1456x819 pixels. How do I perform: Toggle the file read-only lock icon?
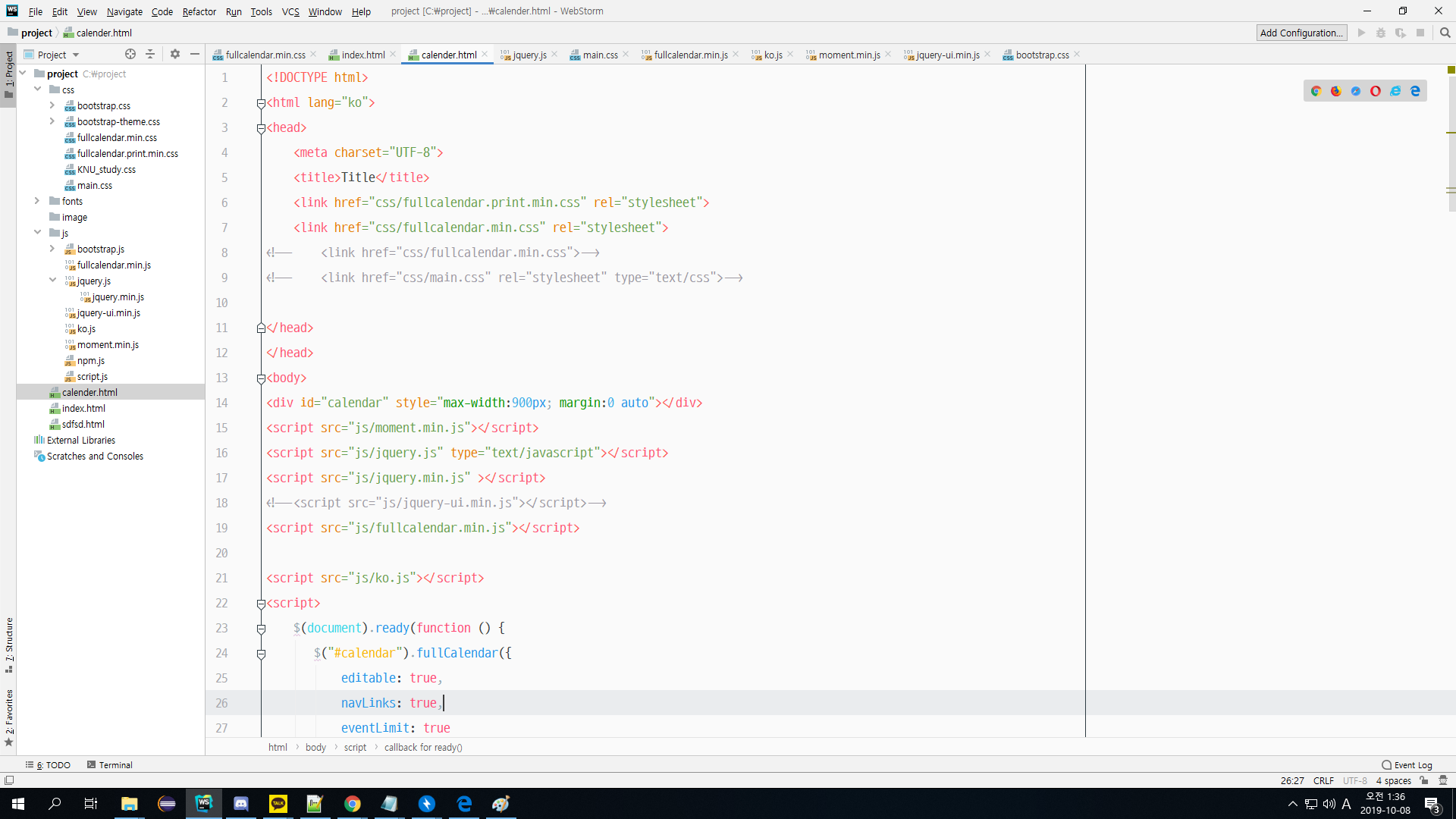1424,780
